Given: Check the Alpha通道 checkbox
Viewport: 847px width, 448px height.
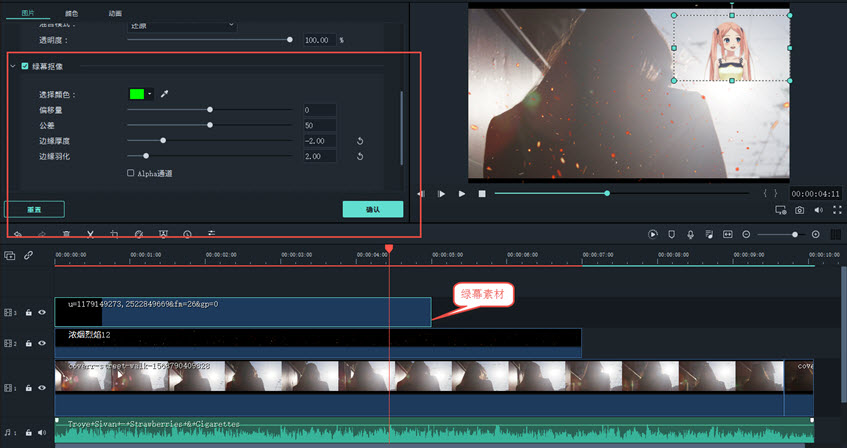Looking at the screenshot, I should [x=131, y=173].
